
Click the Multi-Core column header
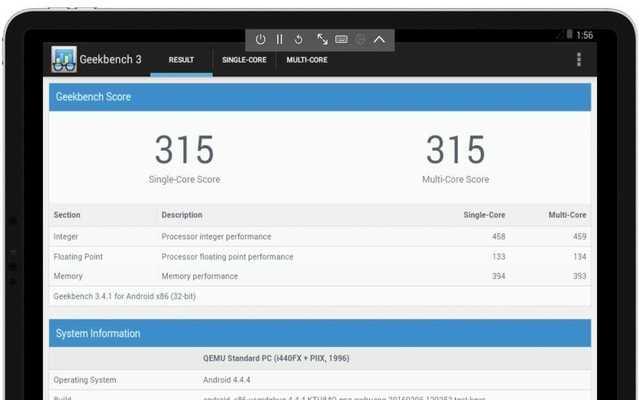click(567, 215)
